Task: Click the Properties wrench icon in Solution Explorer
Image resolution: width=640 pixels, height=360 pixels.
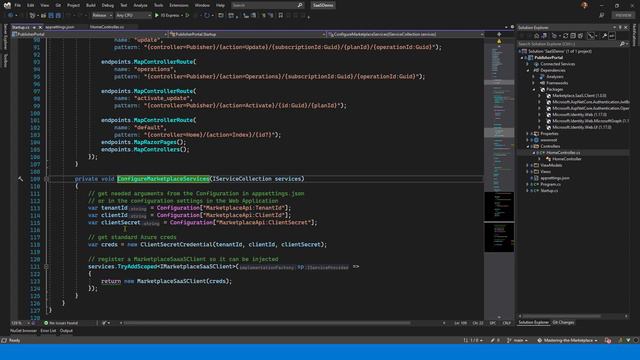Action: (x=604, y=36)
